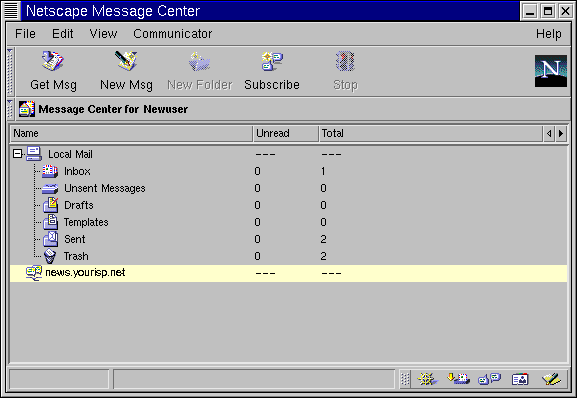Image resolution: width=577 pixels, height=398 pixels.
Task: Collapse the Local Mail tree
Action: pos(17,154)
